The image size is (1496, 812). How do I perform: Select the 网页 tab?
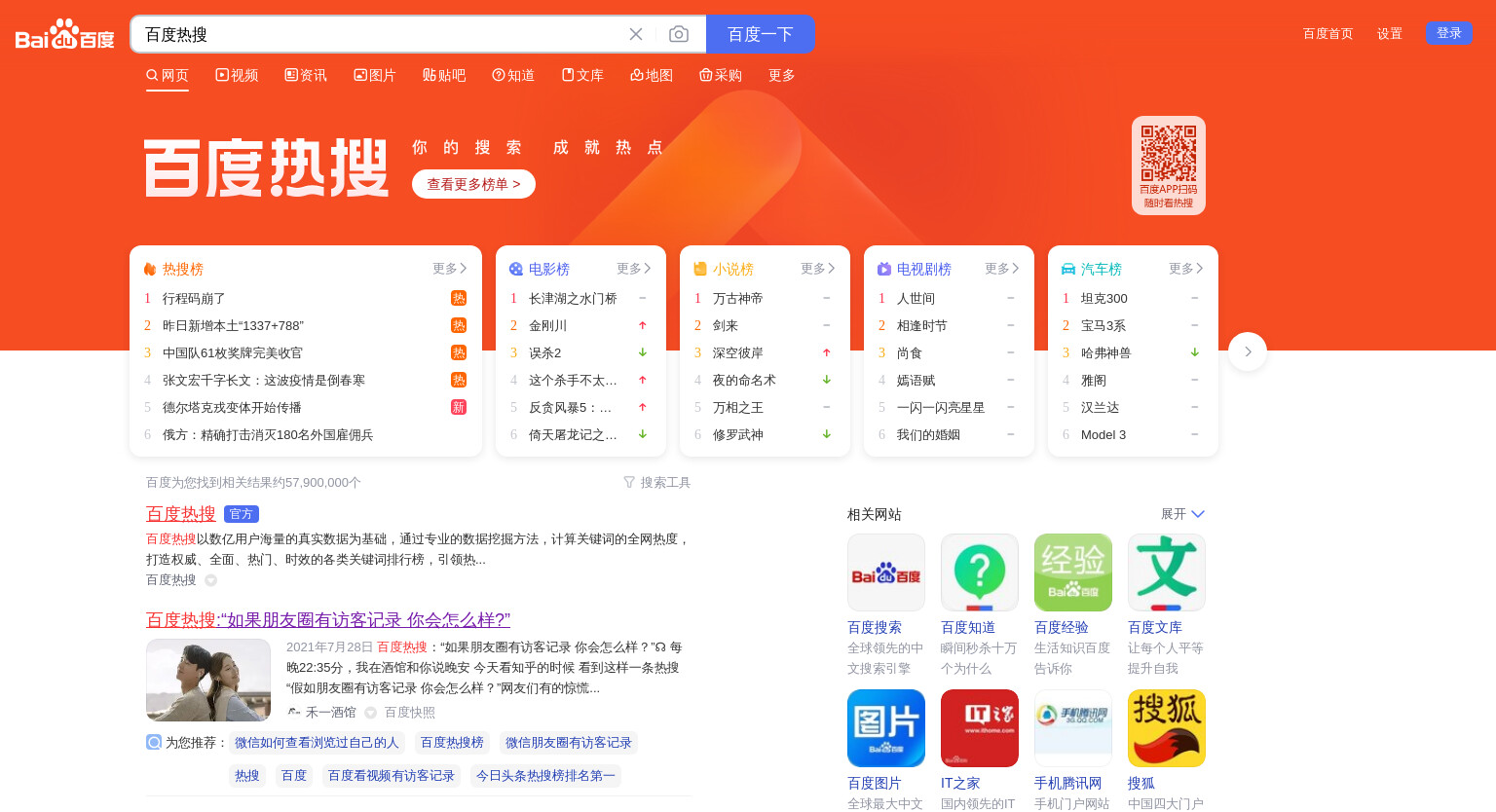[x=168, y=75]
